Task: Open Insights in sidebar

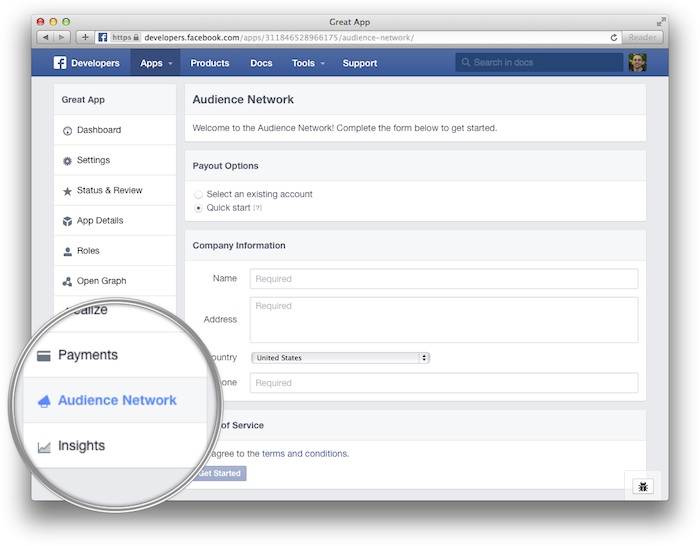Action: tap(115, 446)
